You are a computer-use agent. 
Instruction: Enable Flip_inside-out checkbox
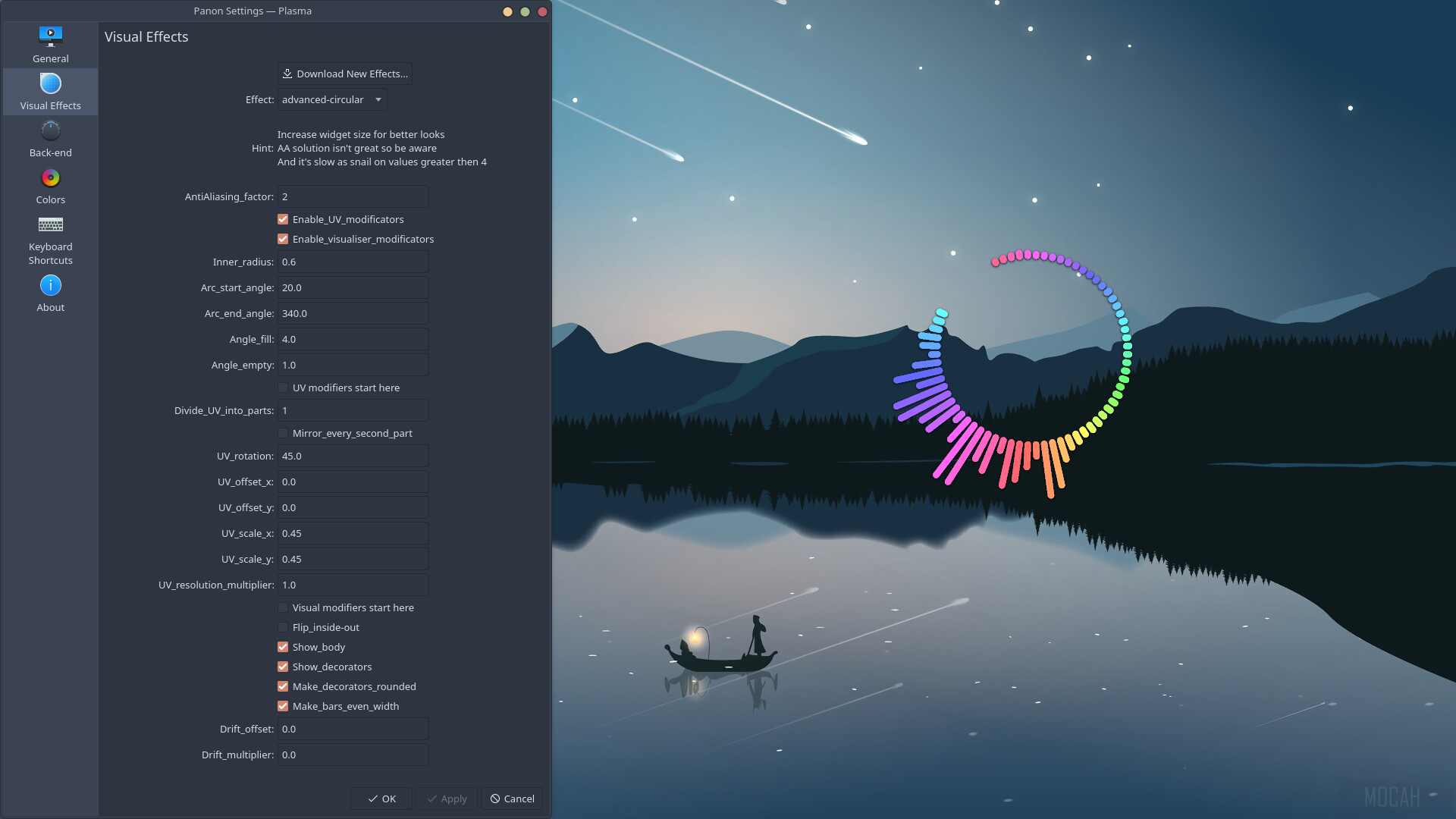[283, 627]
